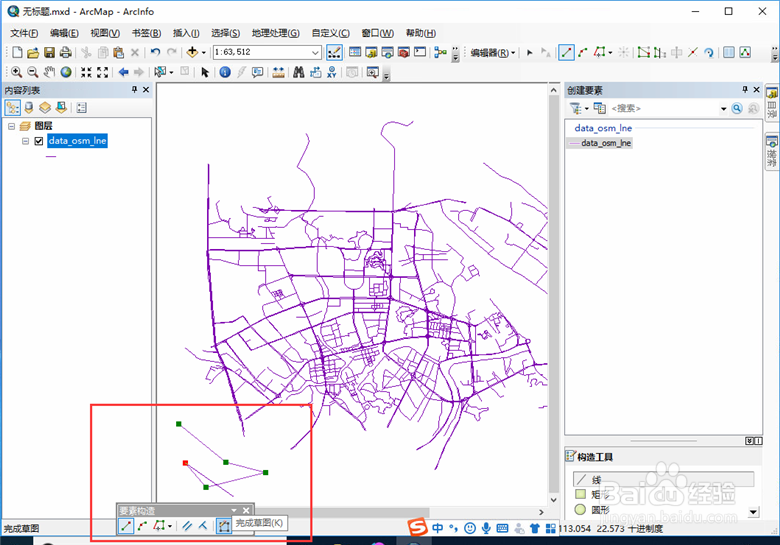This screenshot has height=545, width=780.
Task: Select the Zoom Out magnifier tool
Action: (33, 72)
